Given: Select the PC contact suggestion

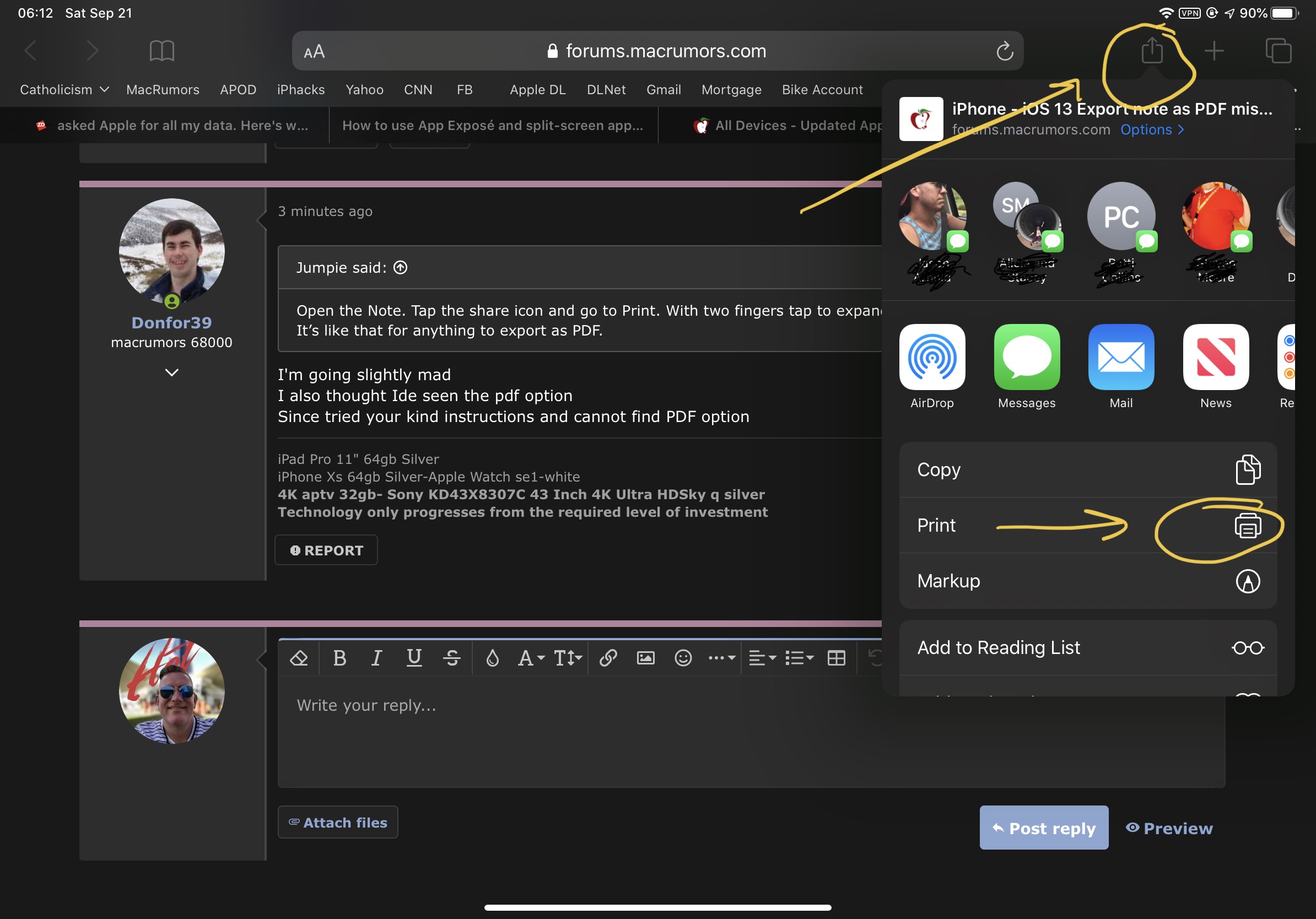Looking at the screenshot, I should pyautogui.click(x=1121, y=217).
